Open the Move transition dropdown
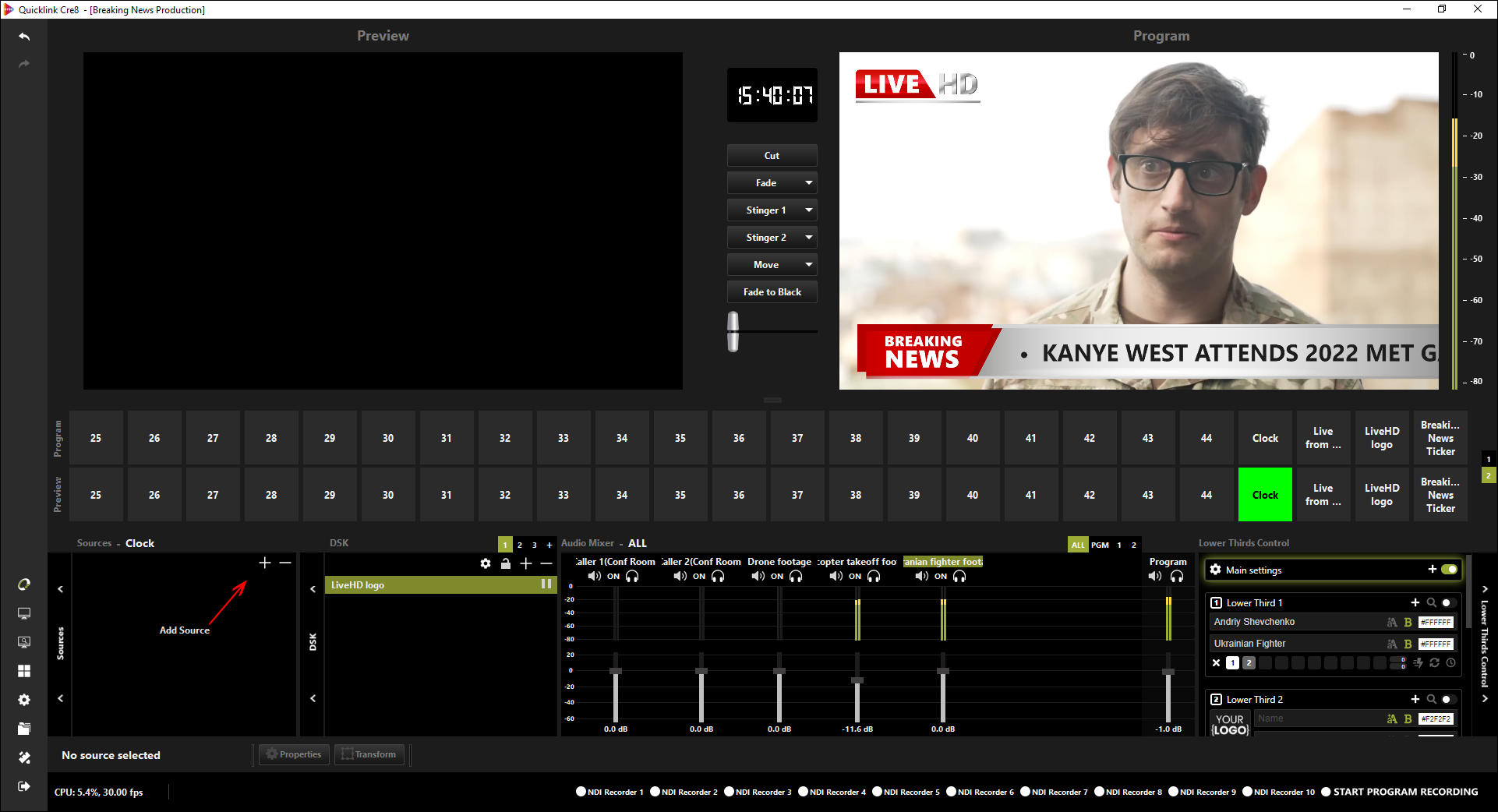Screen dimensions: 1498x812 click(x=808, y=265)
